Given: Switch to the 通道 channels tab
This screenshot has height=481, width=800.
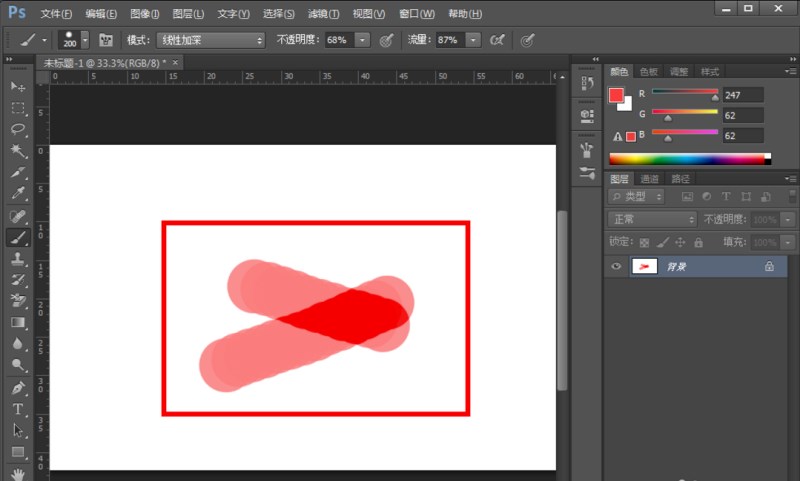Looking at the screenshot, I should coord(650,179).
